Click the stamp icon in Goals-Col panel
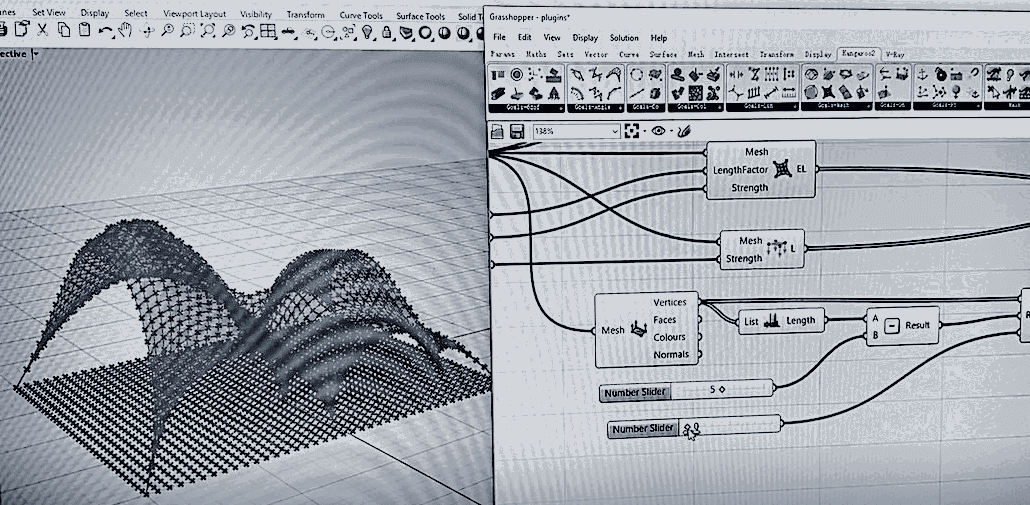Image resolution: width=1030 pixels, height=505 pixels. (x=679, y=74)
